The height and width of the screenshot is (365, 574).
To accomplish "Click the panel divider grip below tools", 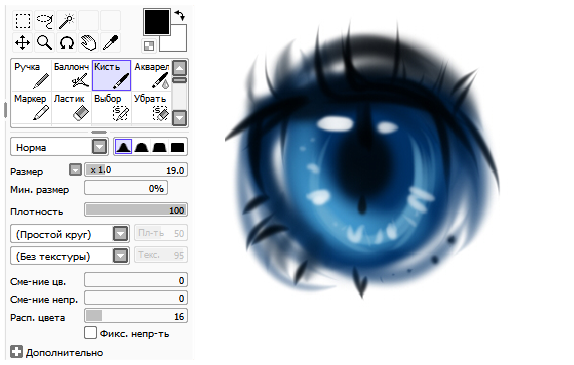I will point(99,132).
